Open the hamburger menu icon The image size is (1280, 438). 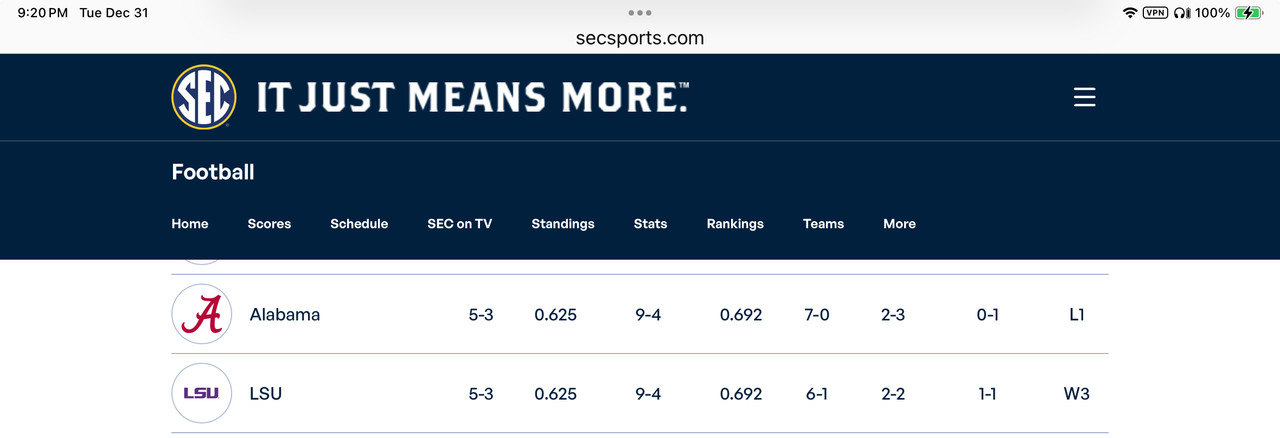point(1085,97)
